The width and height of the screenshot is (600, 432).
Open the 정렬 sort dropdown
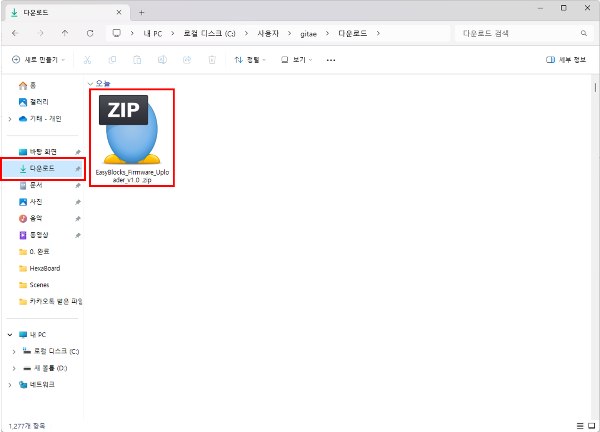pos(250,60)
